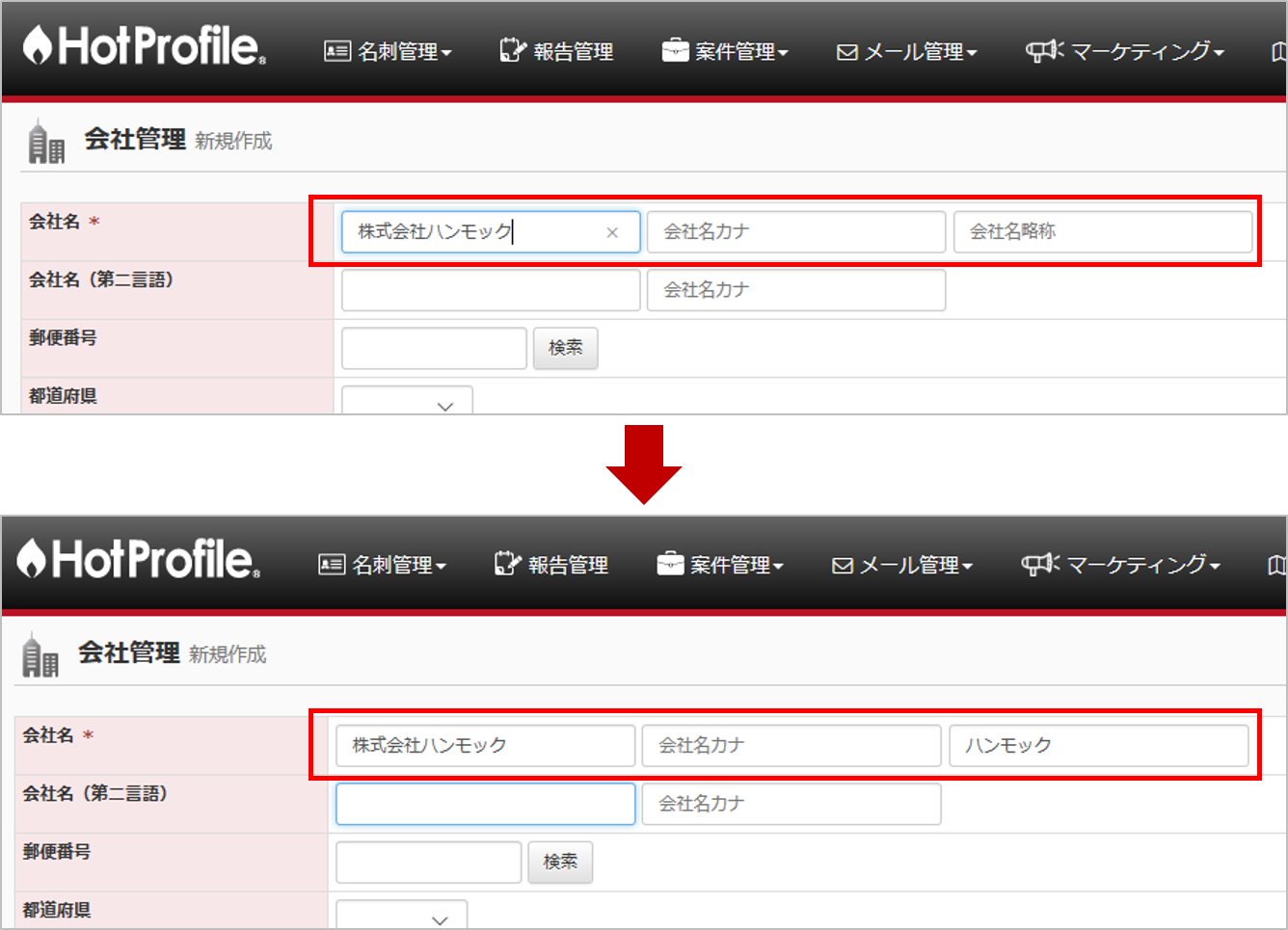Focus 郵便番号 input in lower screenshot
The image size is (1288, 930).
[x=428, y=862]
